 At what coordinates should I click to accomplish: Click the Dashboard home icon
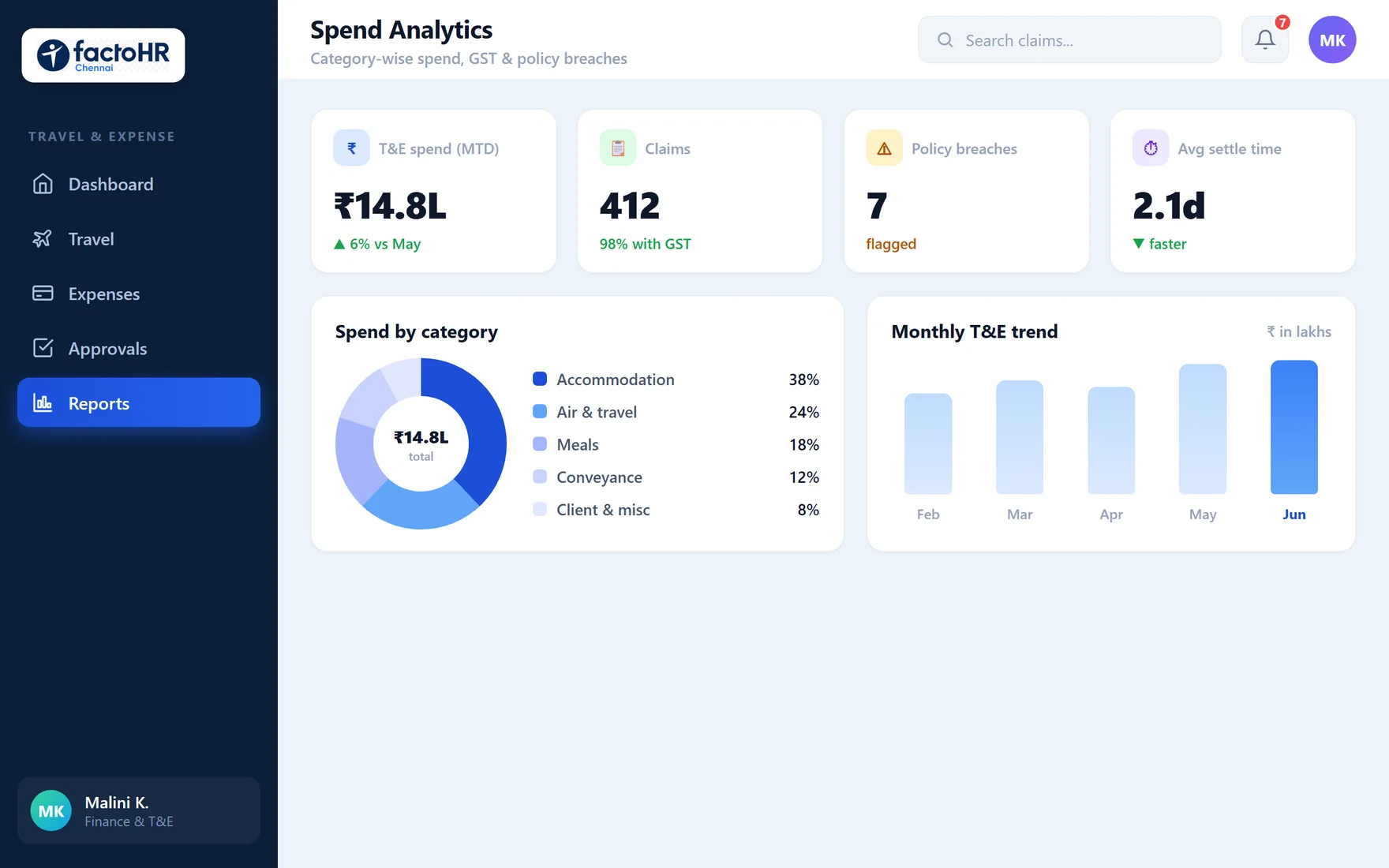(43, 184)
